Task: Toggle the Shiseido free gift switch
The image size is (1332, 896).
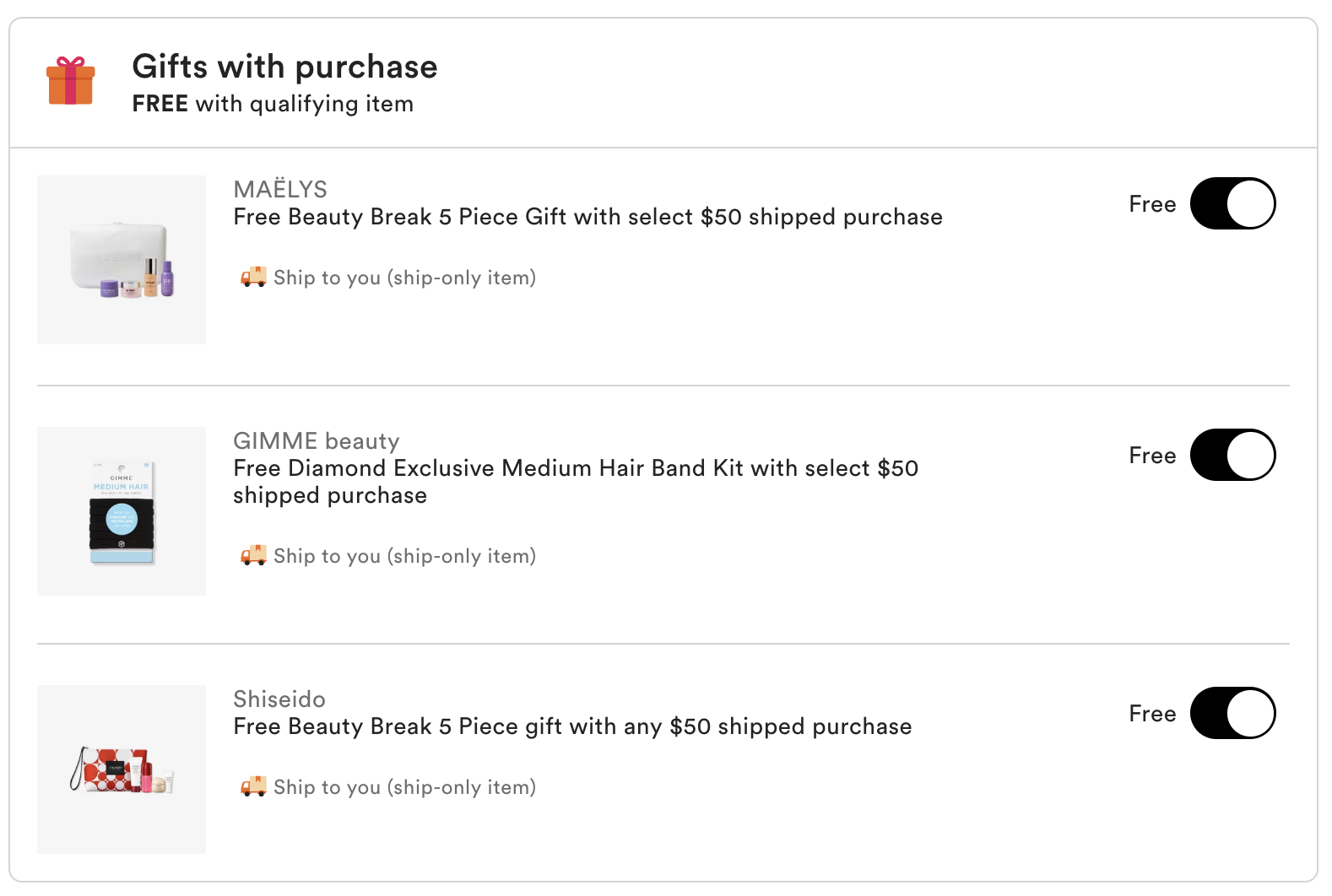Action: [x=1232, y=713]
